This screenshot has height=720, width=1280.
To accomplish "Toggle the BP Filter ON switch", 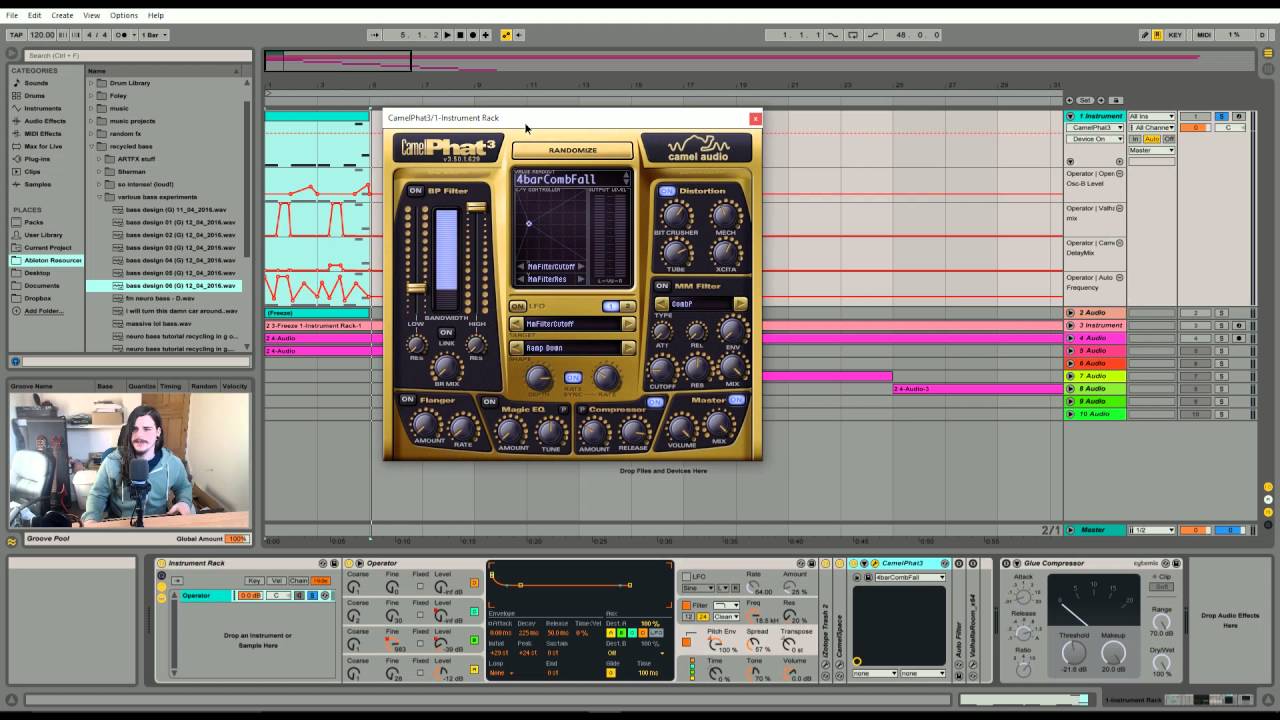I will click(x=415, y=190).
